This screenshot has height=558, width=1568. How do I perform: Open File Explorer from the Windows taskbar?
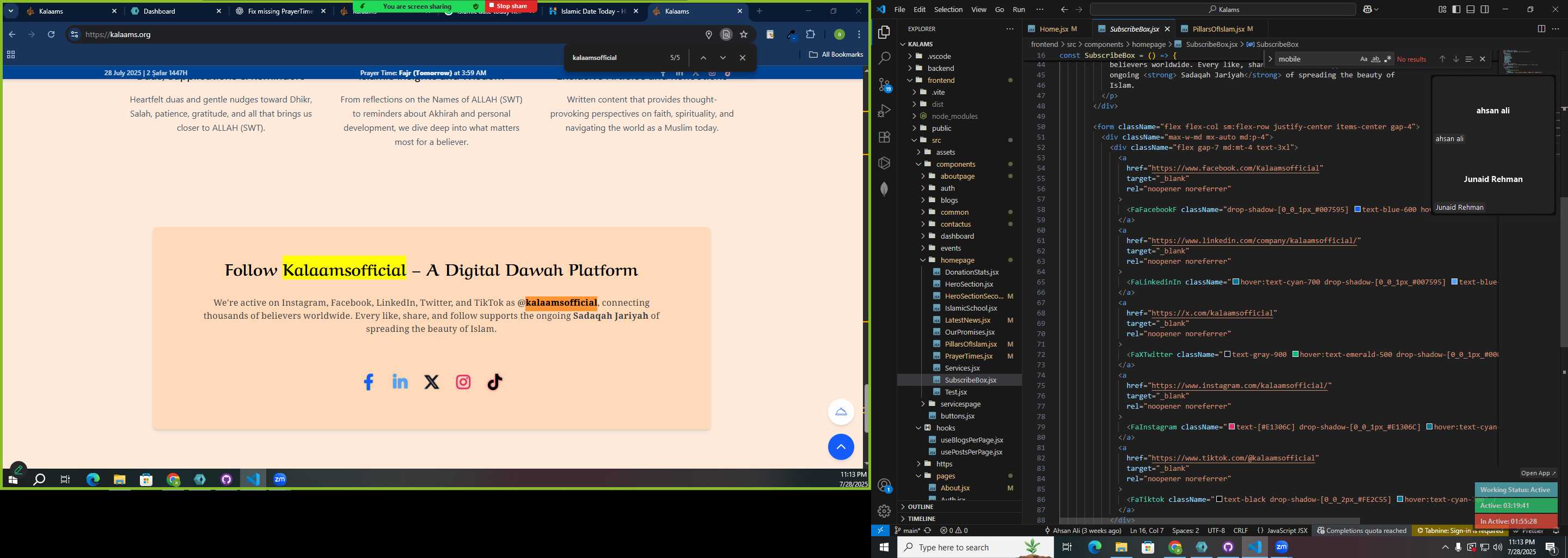(1121, 547)
